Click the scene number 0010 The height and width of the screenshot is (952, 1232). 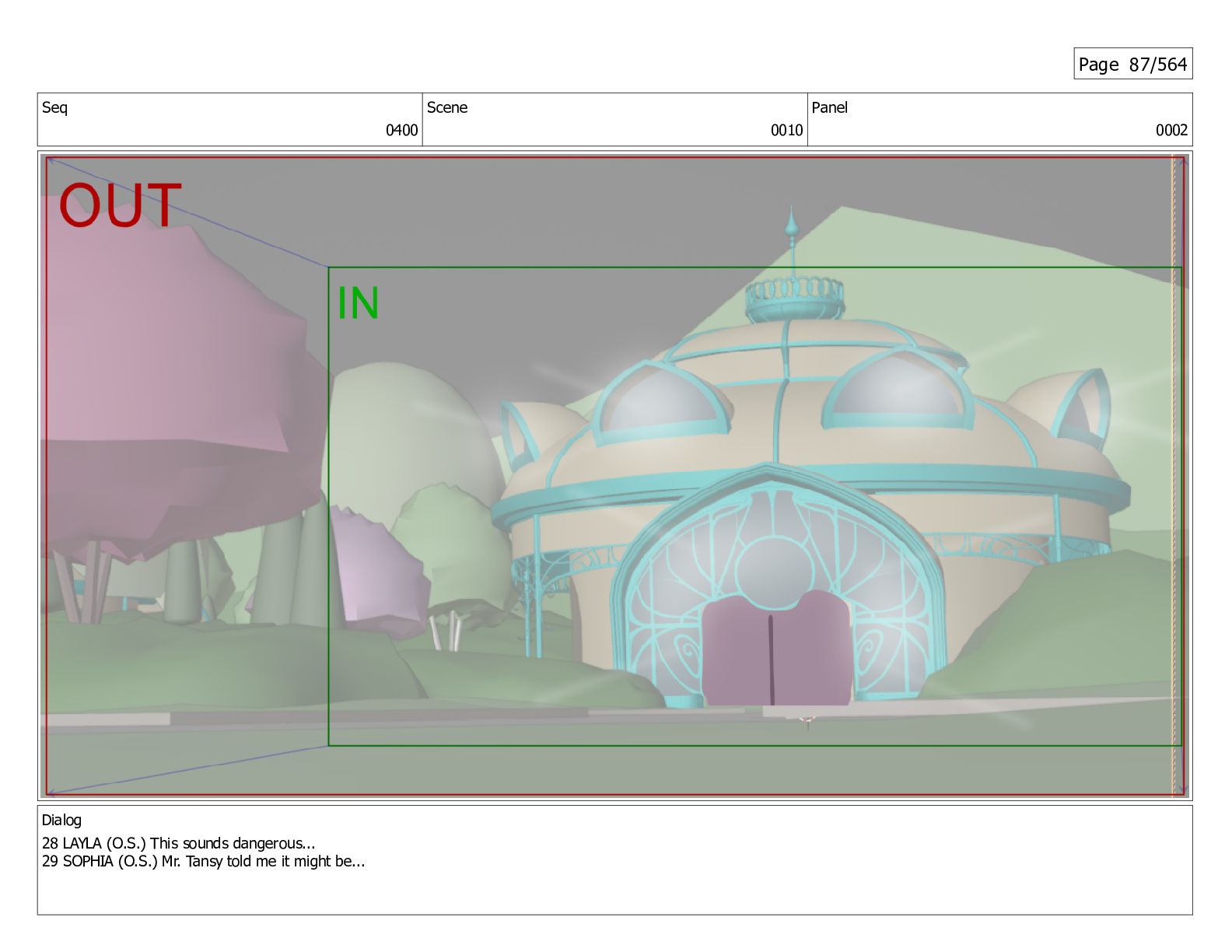pyautogui.click(x=786, y=130)
